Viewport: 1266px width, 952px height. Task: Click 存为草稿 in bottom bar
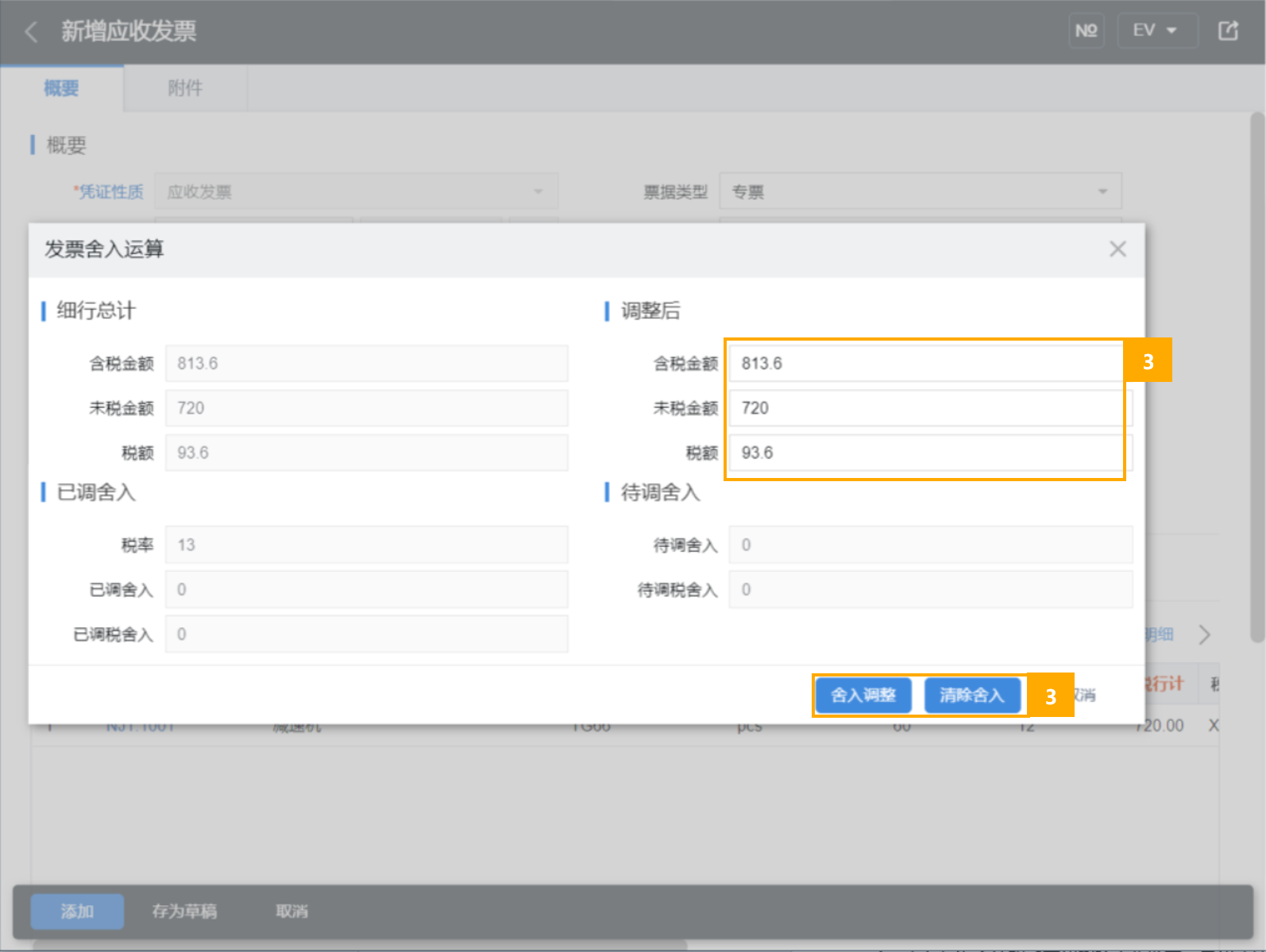pyautogui.click(x=184, y=912)
